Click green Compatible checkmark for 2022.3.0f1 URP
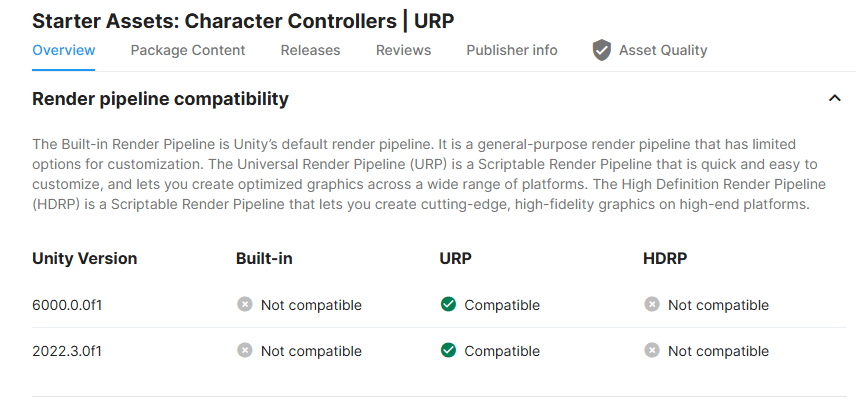The image size is (856, 413). [448, 350]
